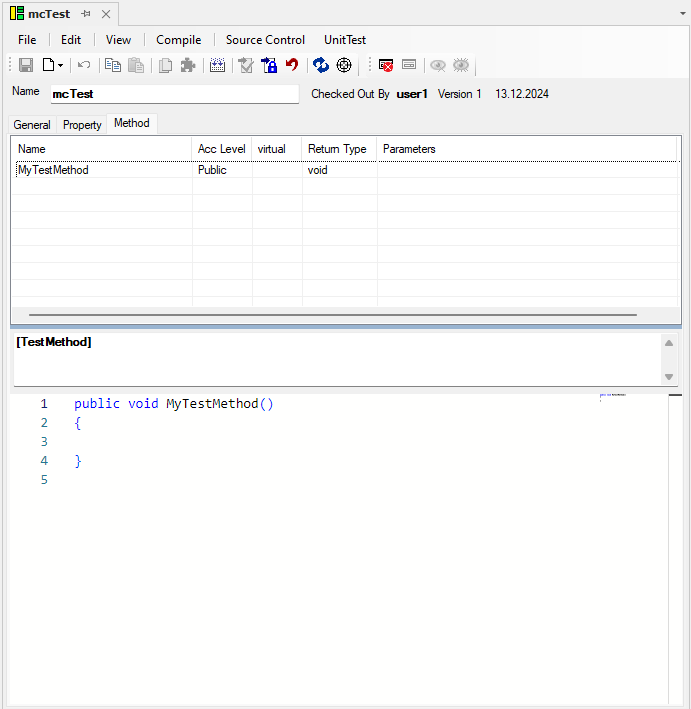The width and height of the screenshot is (691, 709).
Task: Click the compile grid-with-arrows icon
Action: coord(218,65)
